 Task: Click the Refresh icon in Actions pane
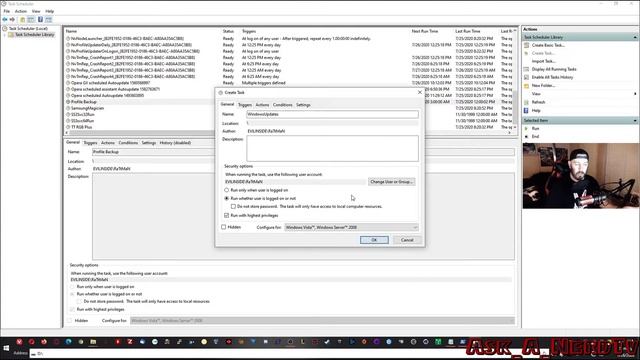pyautogui.click(x=527, y=102)
